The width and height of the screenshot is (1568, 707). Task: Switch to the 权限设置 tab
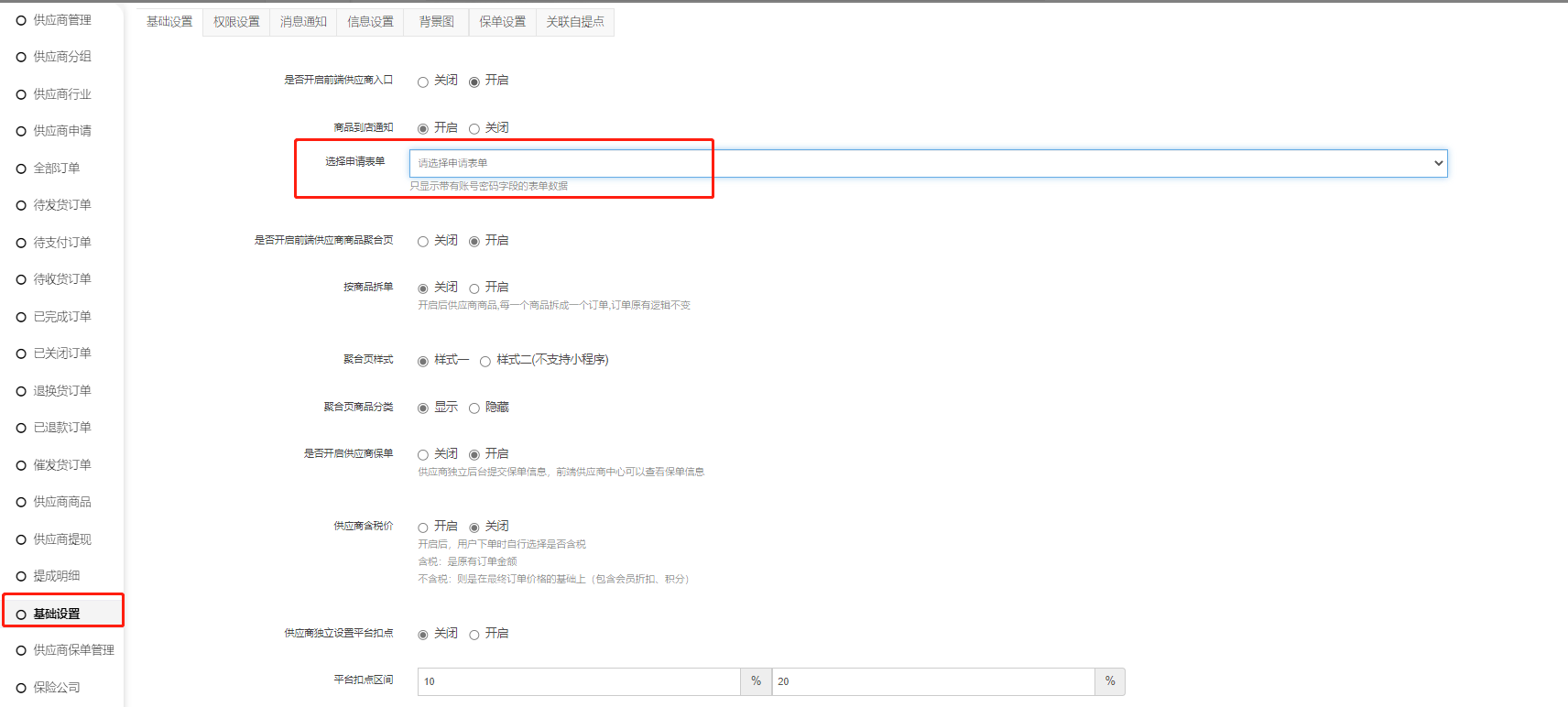coord(236,22)
